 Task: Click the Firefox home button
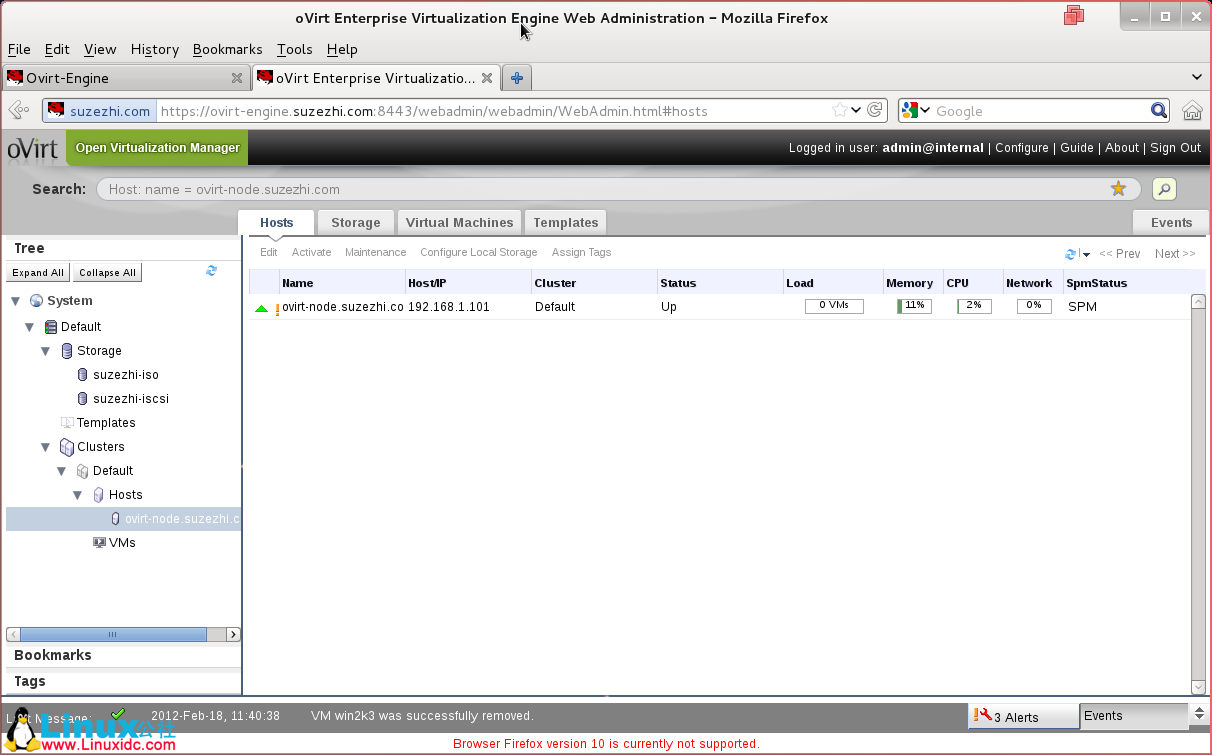coord(1192,111)
